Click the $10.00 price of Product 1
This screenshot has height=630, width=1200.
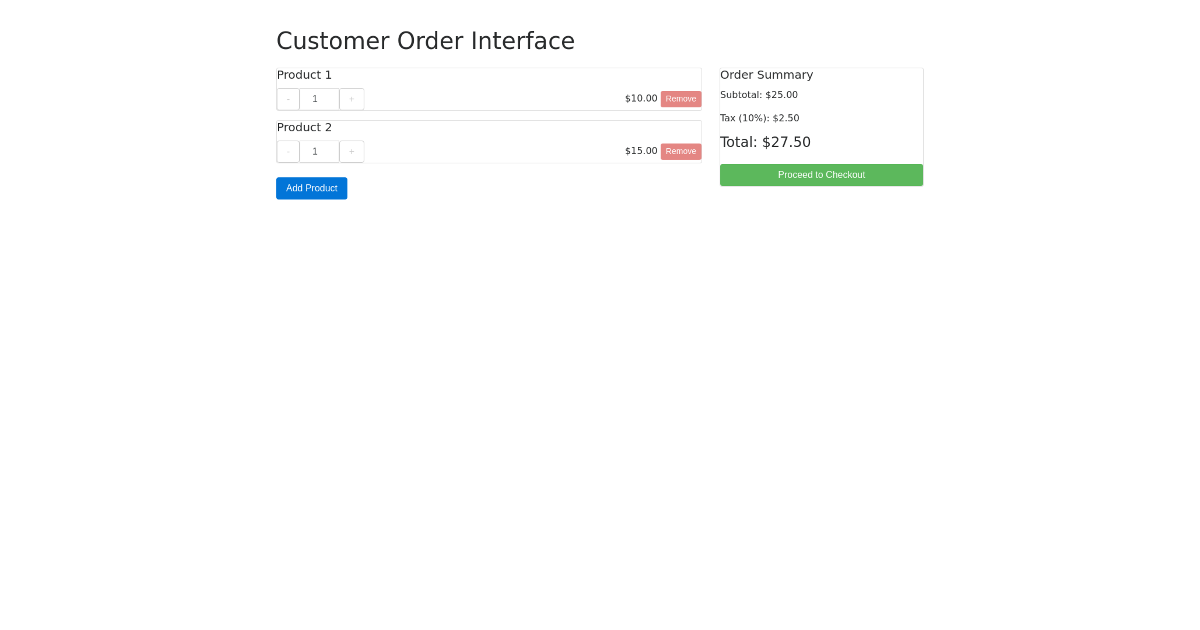[x=641, y=98]
